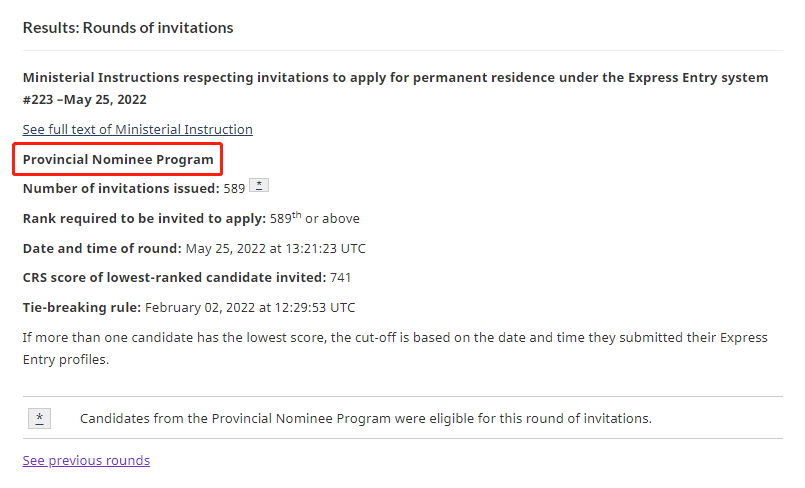The image size is (805, 488).
Task: Click the CRS score value 741
Action: 342,278
